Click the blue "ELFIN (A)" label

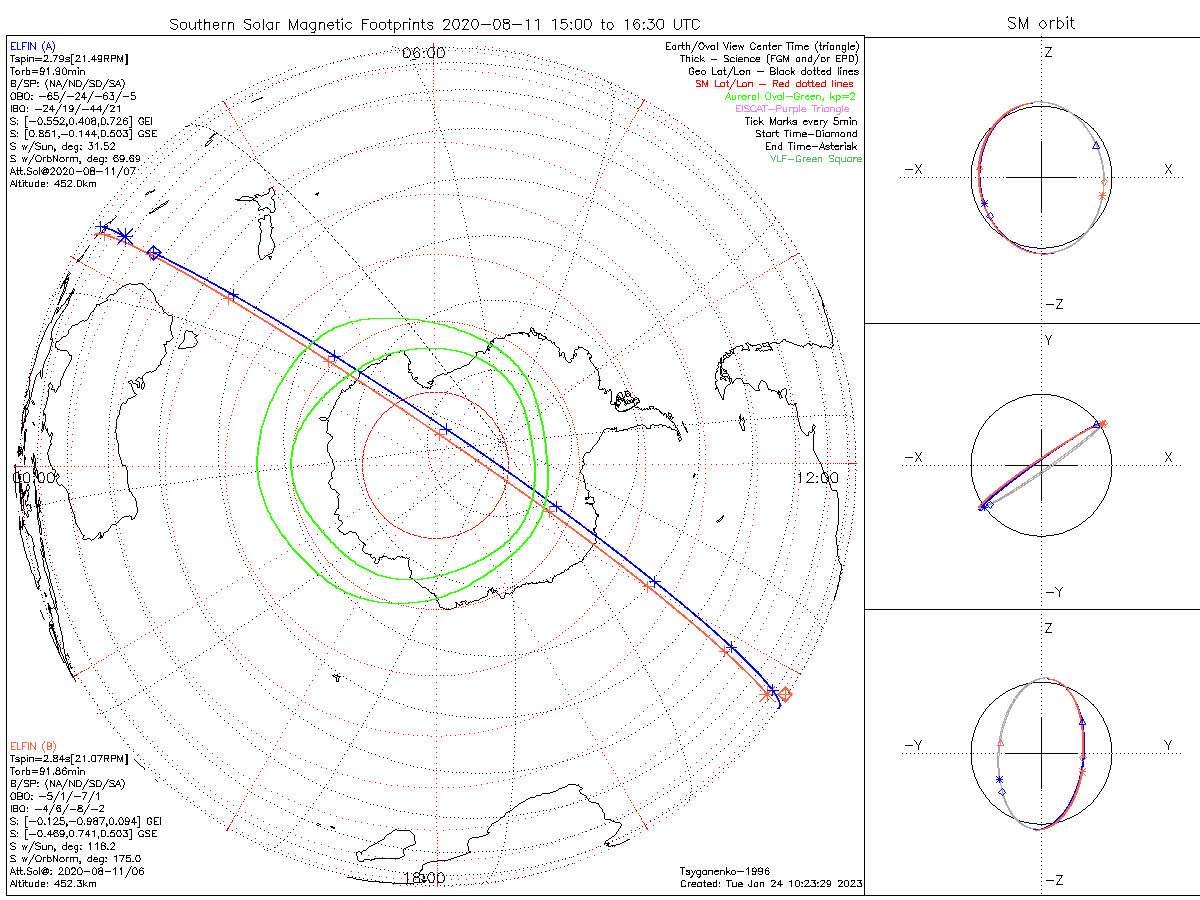tap(33, 46)
